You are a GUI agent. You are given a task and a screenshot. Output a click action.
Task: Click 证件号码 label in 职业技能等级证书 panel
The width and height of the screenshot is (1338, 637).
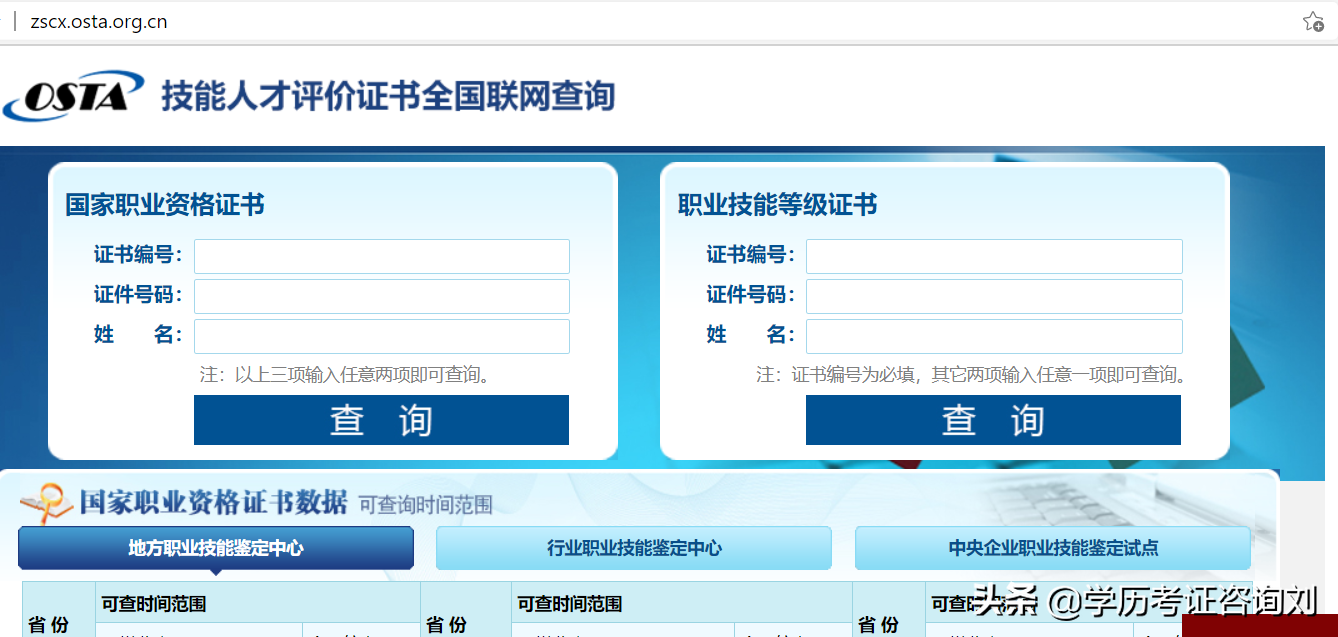point(750,295)
